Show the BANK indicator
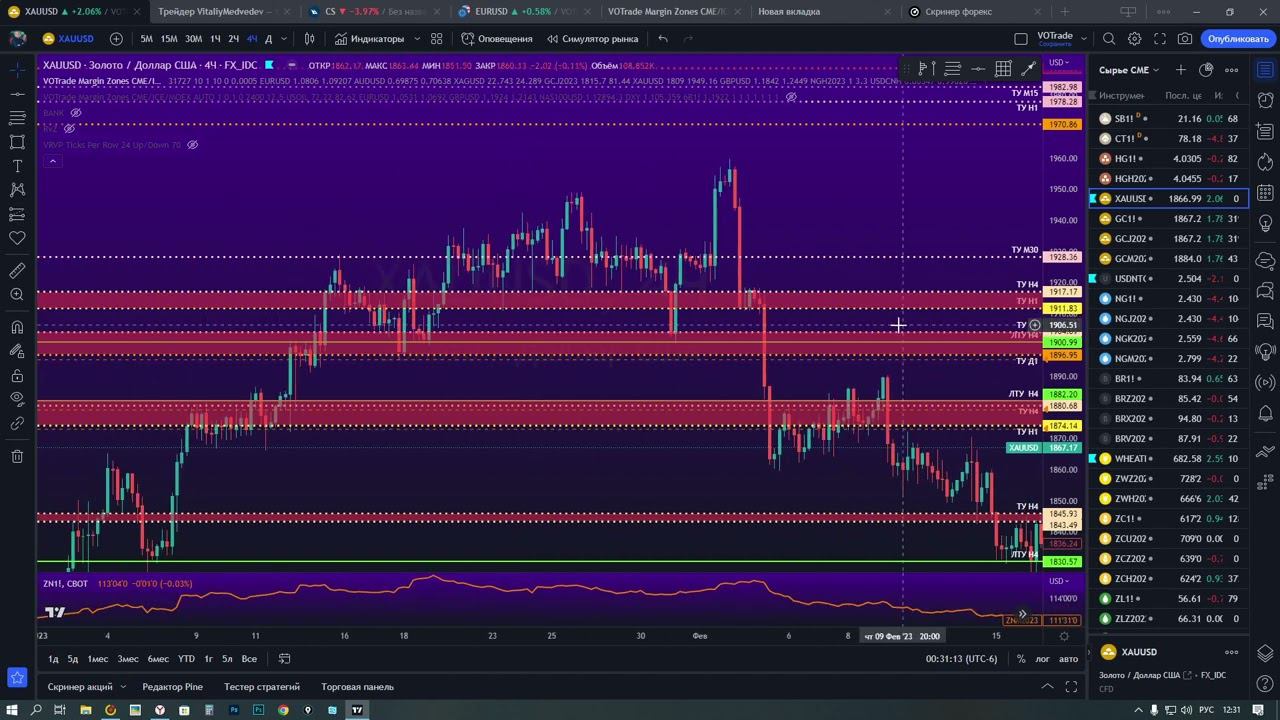Screen dimensions: 1280x720 (76, 113)
